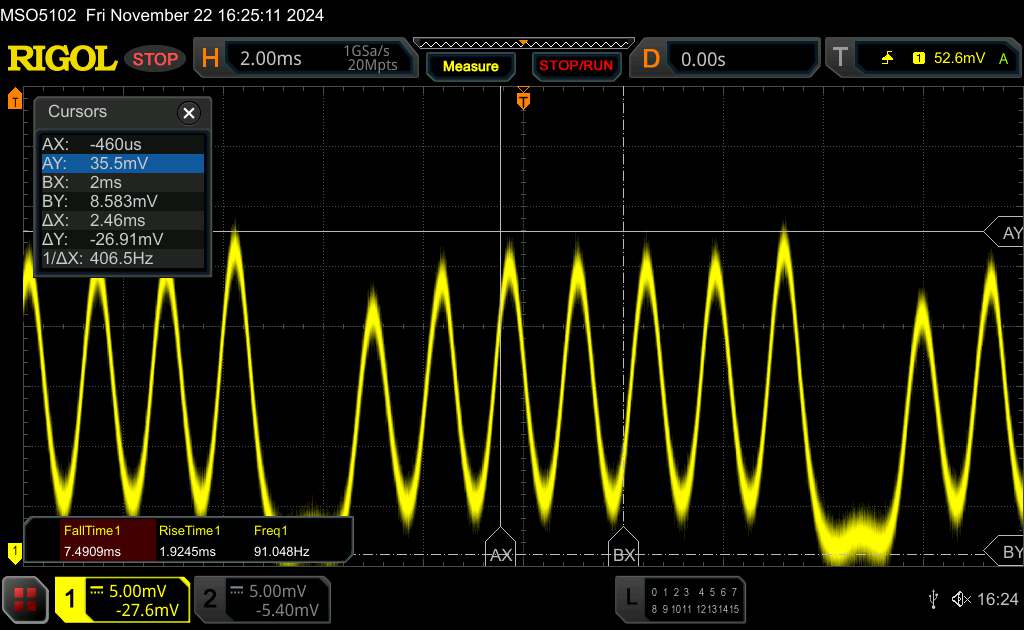Viewport: 1024px width, 630px height.
Task: Click the muted speaker icon
Action: point(961,599)
